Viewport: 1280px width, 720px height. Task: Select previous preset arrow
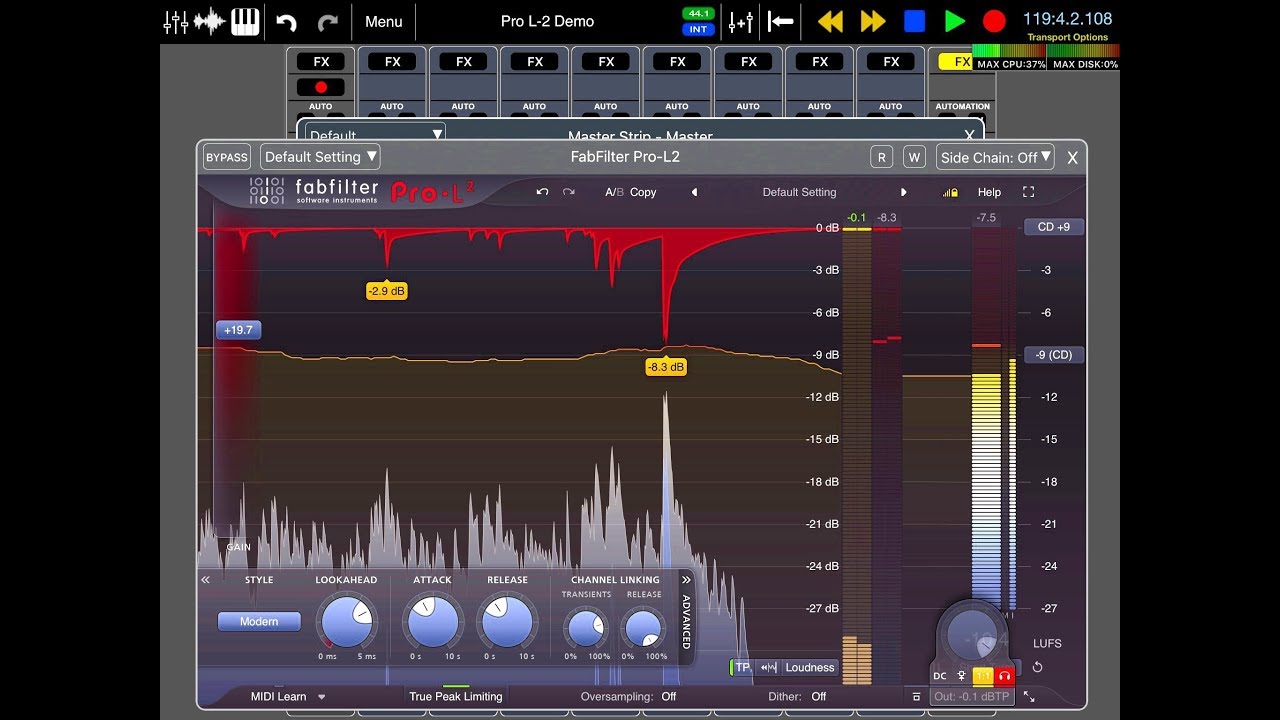[x=694, y=192]
